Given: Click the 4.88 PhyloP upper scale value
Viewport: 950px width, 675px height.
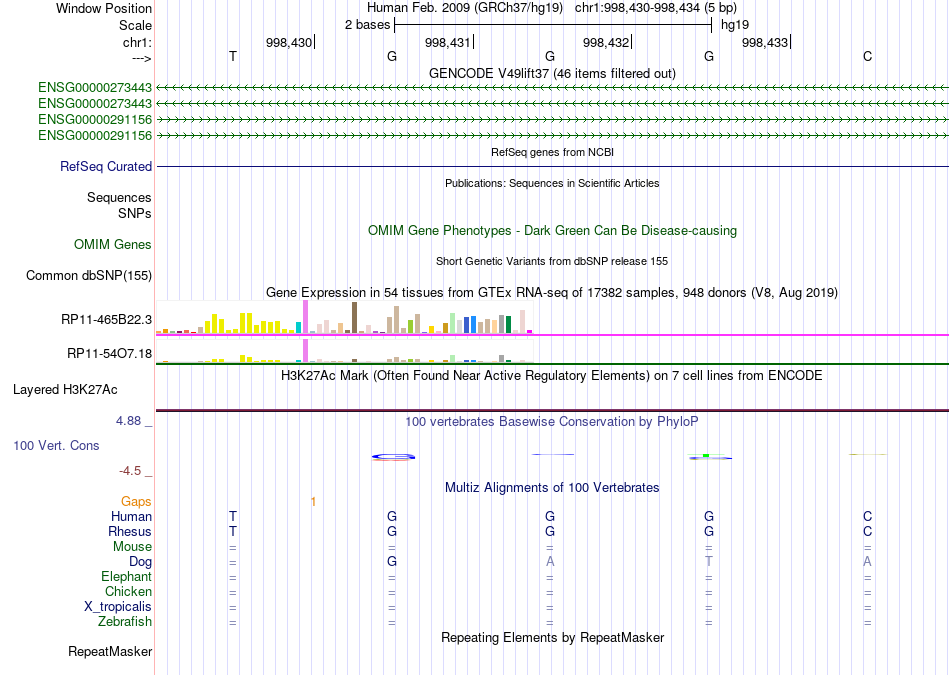Looking at the screenshot, I should coord(128,421).
